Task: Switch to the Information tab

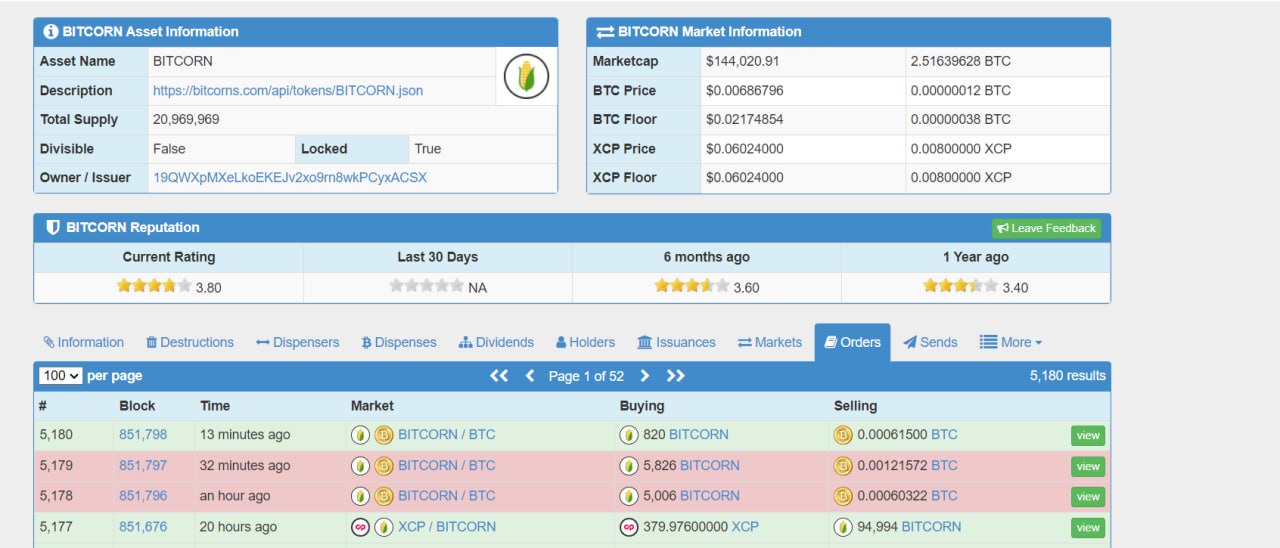Action: [x=84, y=342]
